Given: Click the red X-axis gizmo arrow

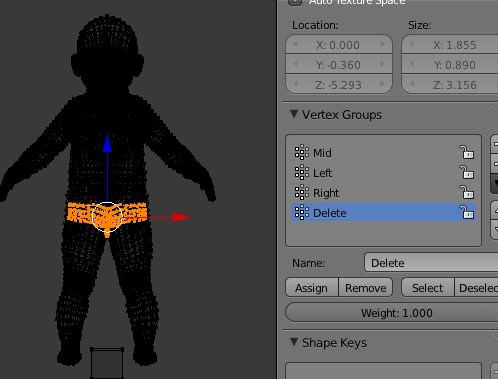Looking at the screenshot, I should click(x=181, y=217).
